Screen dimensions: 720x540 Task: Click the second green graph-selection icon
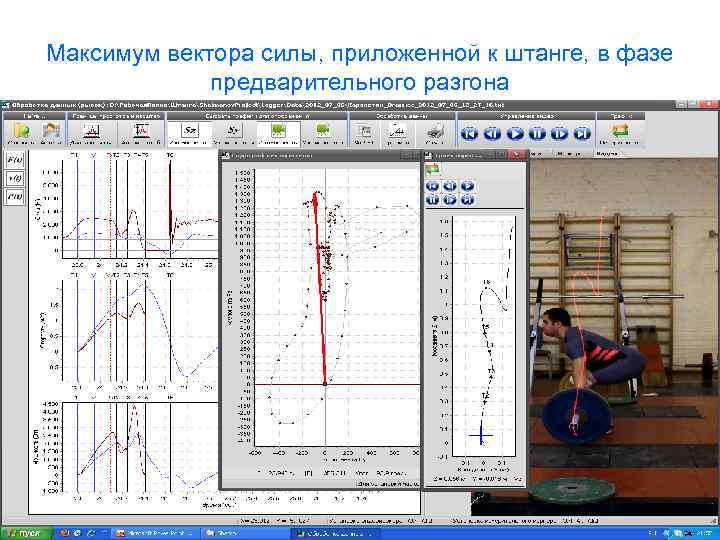(x=323, y=131)
